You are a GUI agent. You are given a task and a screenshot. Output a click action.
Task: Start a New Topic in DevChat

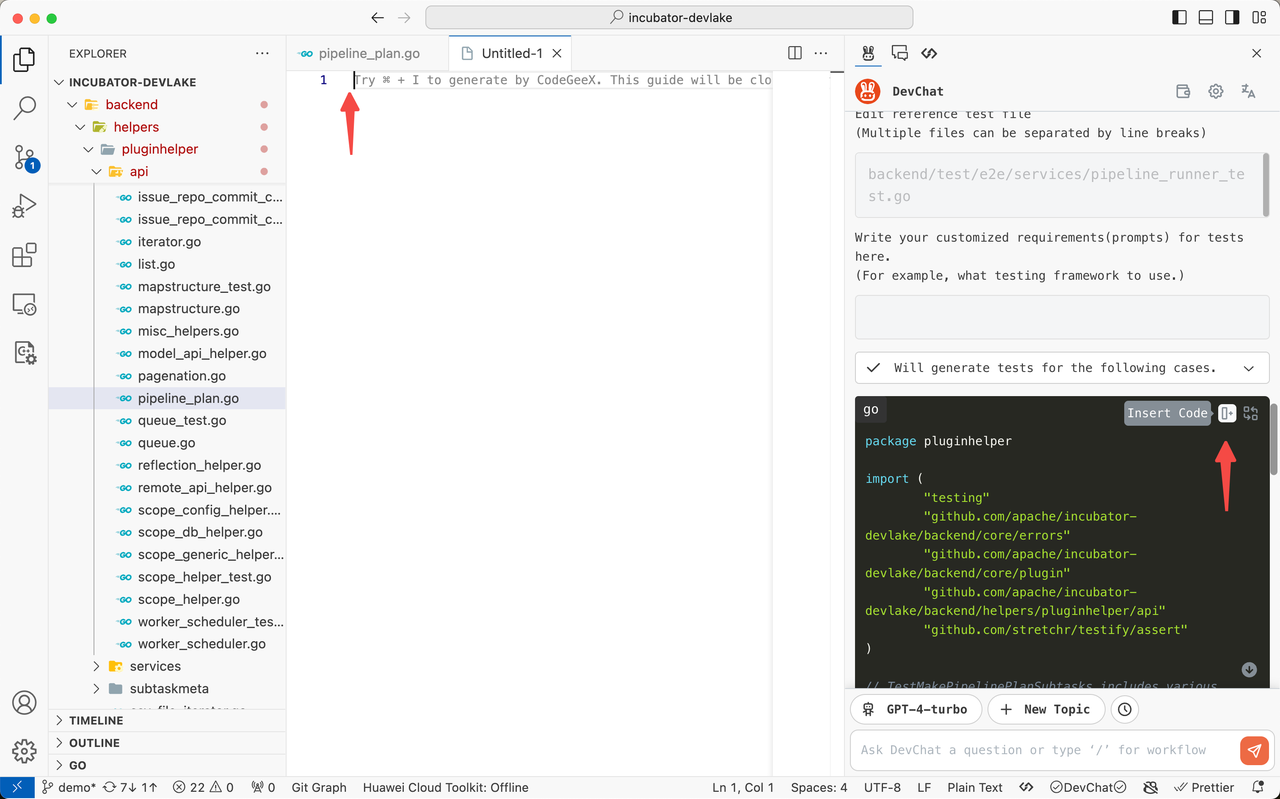1046,709
